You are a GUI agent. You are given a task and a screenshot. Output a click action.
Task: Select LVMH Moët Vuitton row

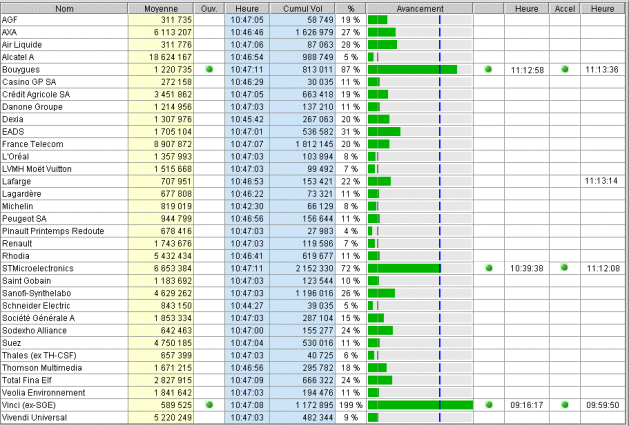(37, 169)
